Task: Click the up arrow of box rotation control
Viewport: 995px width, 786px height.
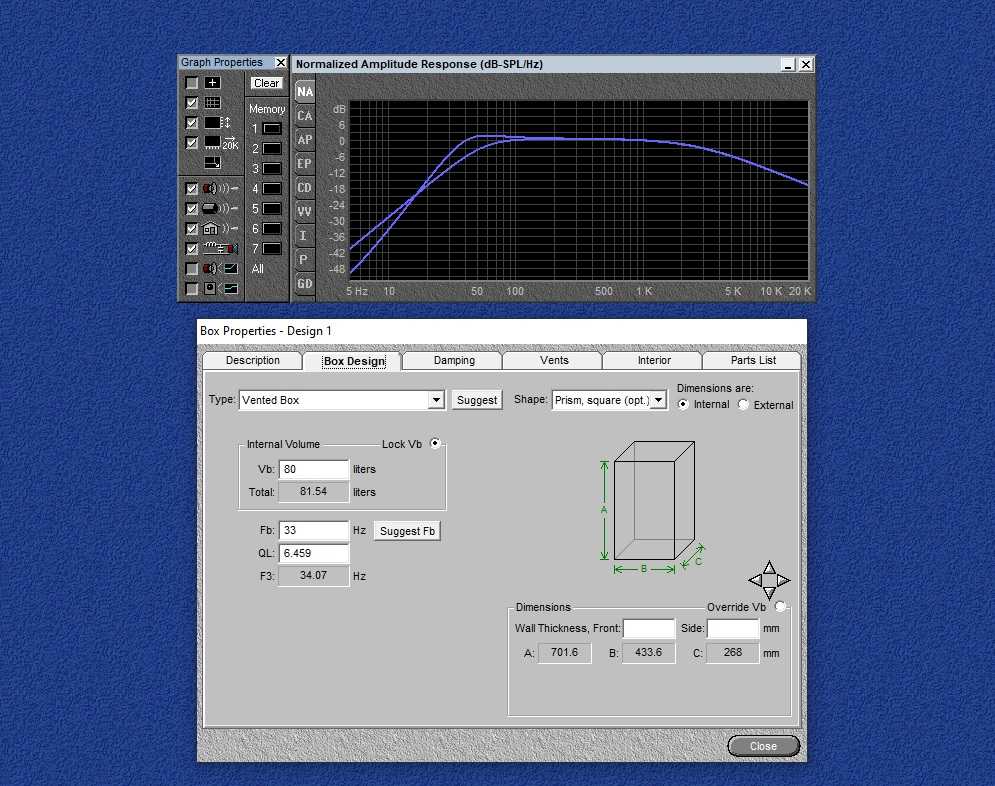Action: click(769, 567)
